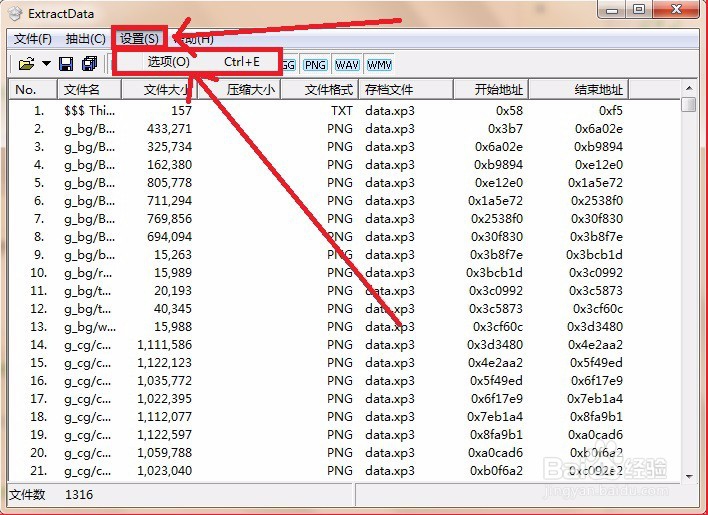Click start address '0x6f17e9' in row 17
Viewport: 708px width, 515px height.
497,399
